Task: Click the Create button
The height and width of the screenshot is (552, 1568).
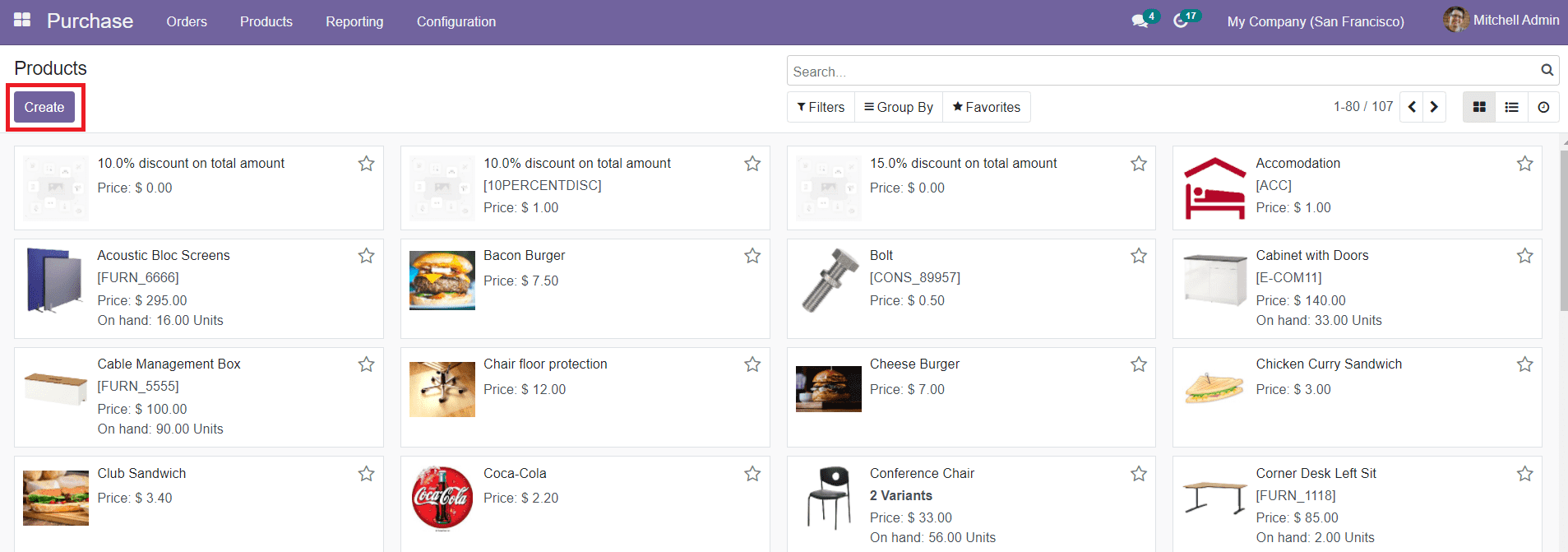Action: tap(44, 107)
